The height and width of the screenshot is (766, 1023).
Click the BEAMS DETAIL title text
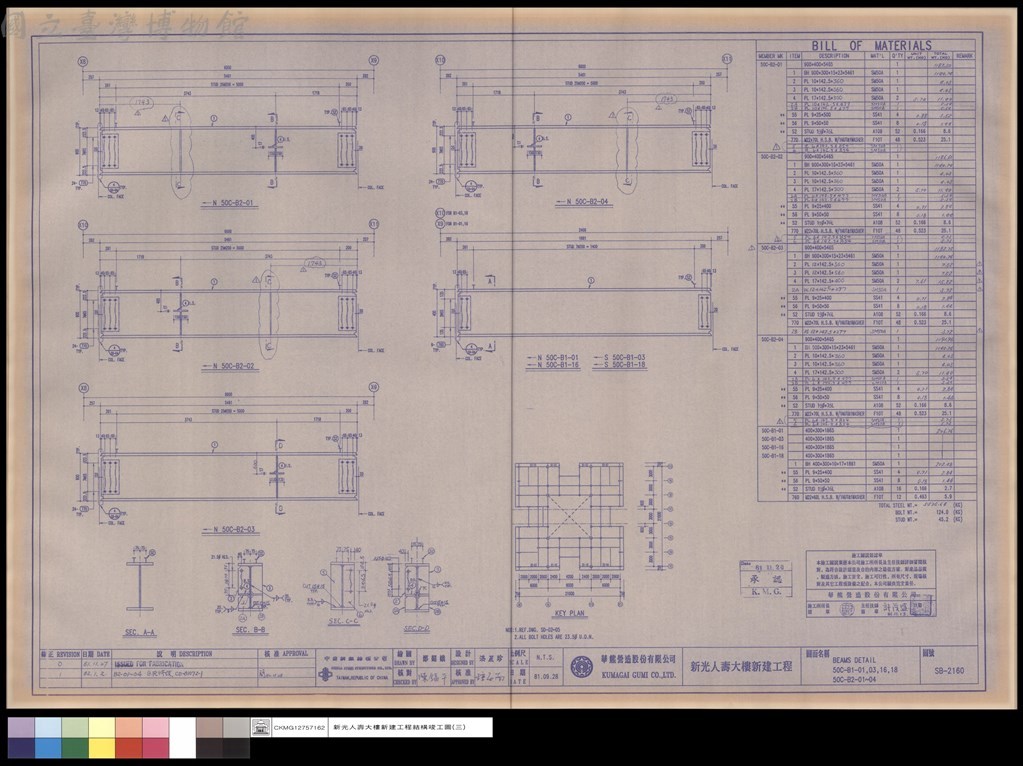(854, 660)
